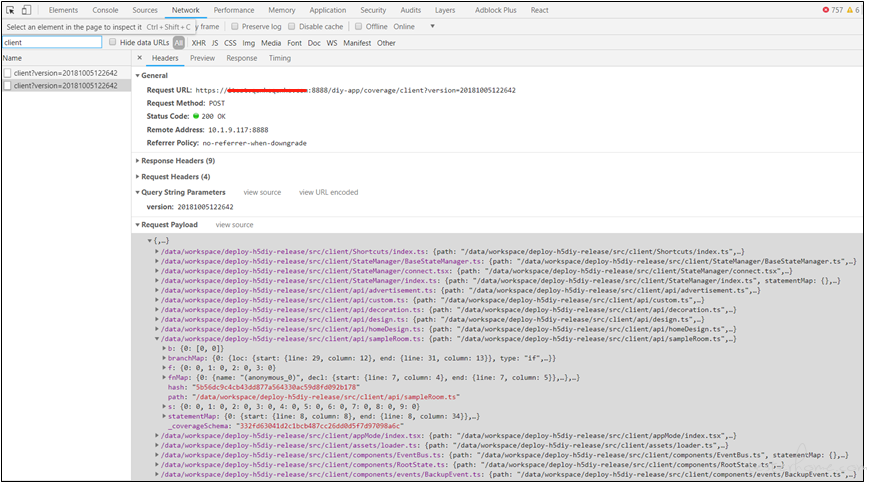Enable Hide data URLs checkbox
The width and height of the screenshot is (869, 485).
tap(113, 42)
